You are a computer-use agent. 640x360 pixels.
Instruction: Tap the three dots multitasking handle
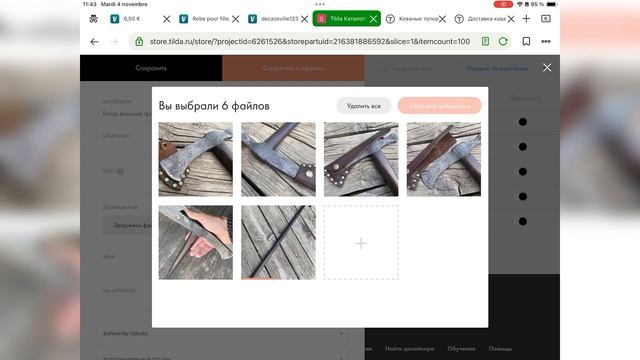tap(320, 4)
